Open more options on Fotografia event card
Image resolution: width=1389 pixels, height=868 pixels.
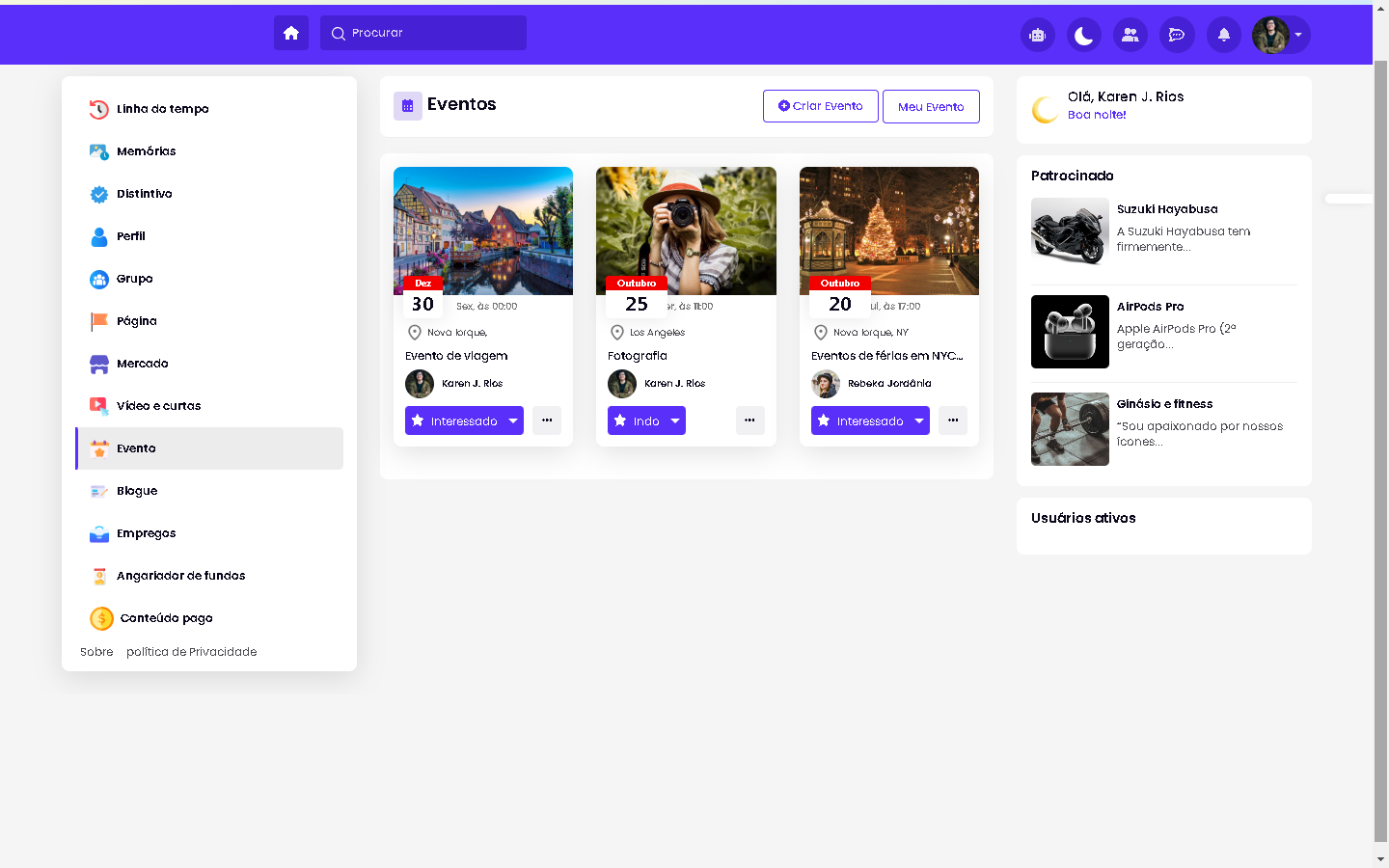coord(749,420)
